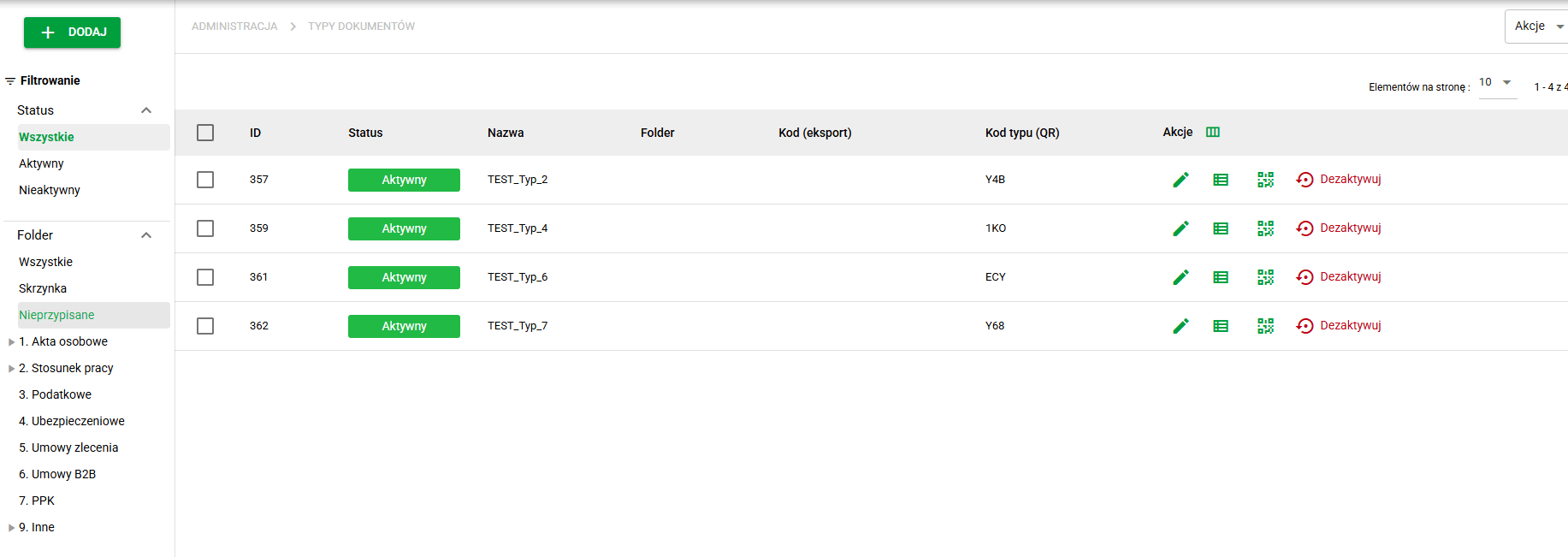1568x557 pixels.
Task: Select the Skrzynka folder filter
Action: [x=43, y=288]
